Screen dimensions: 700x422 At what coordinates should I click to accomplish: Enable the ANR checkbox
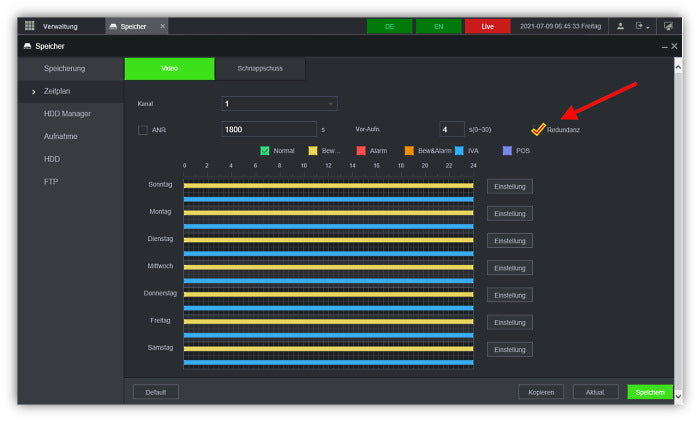[x=143, y=130]
